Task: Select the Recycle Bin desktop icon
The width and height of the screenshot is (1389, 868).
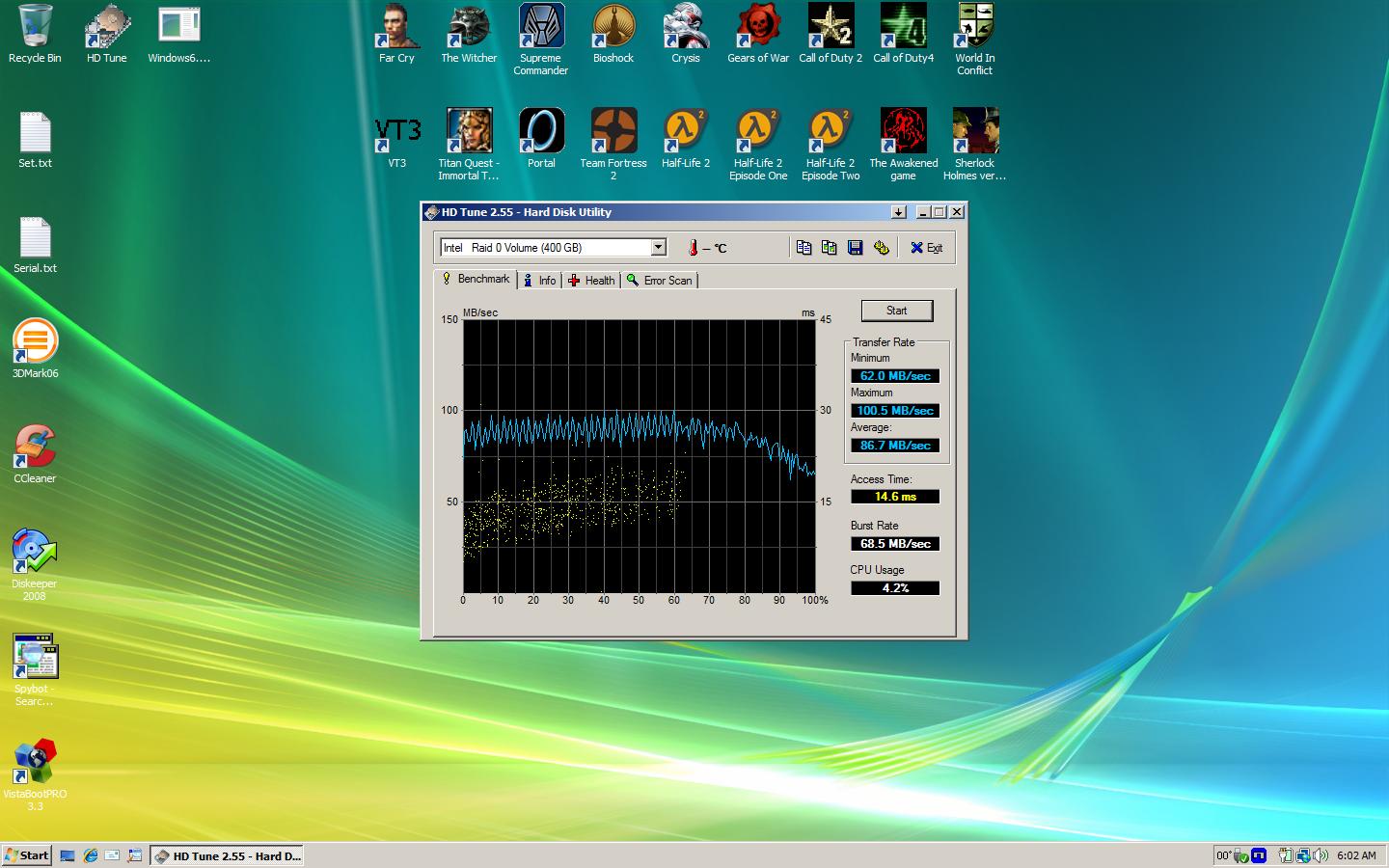Action: (35, 35)
